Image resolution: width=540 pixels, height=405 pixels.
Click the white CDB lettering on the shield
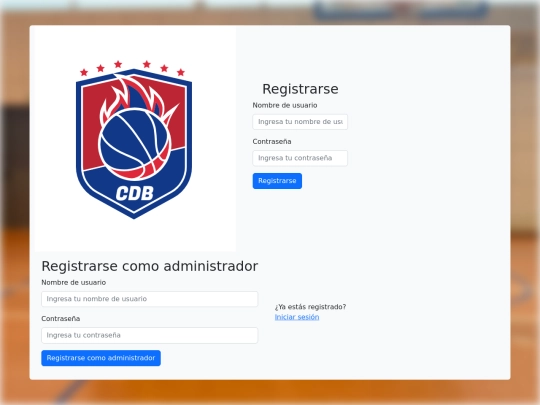pos(135,194)
